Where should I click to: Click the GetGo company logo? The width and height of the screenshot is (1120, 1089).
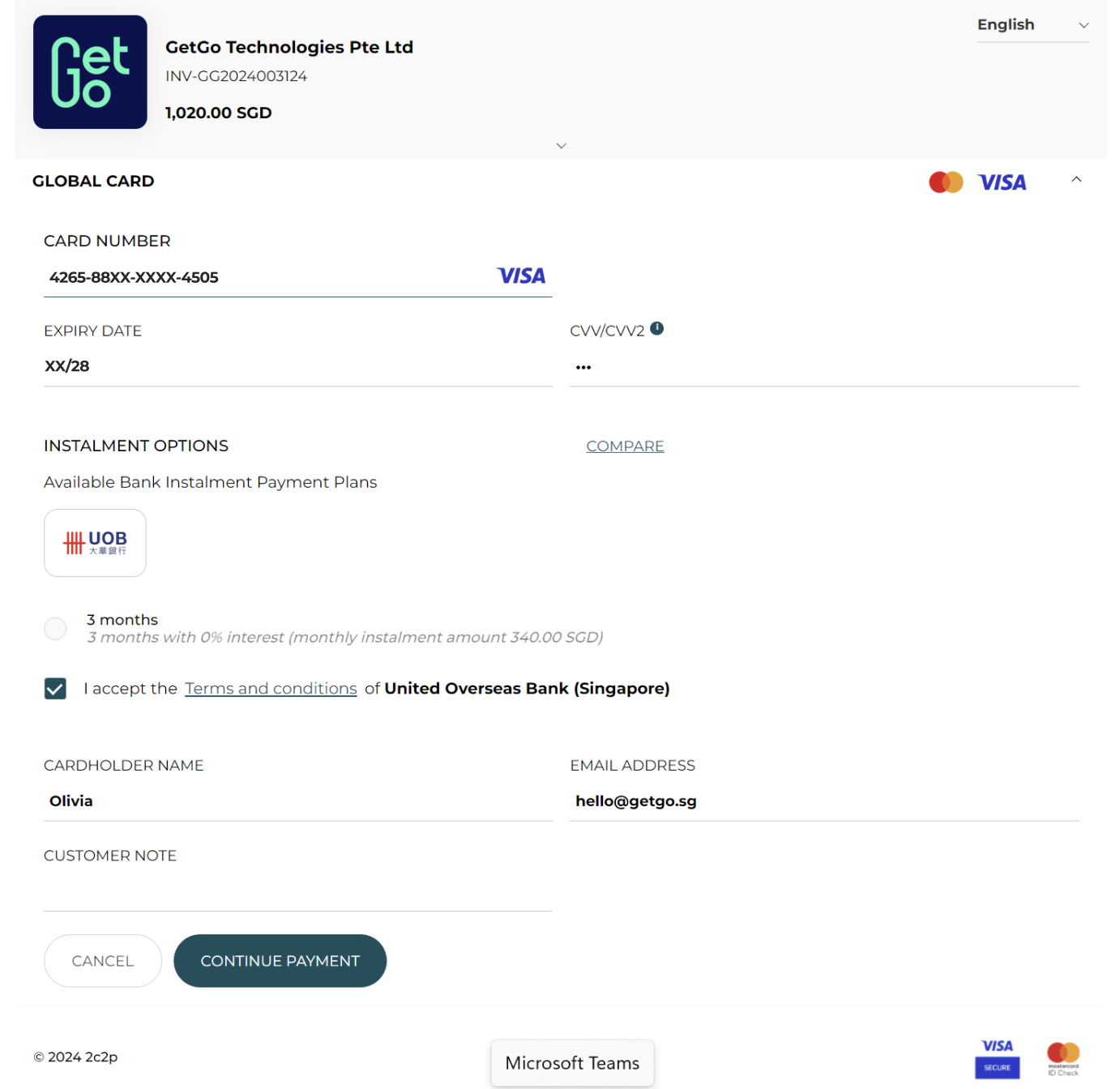[90, 72]
